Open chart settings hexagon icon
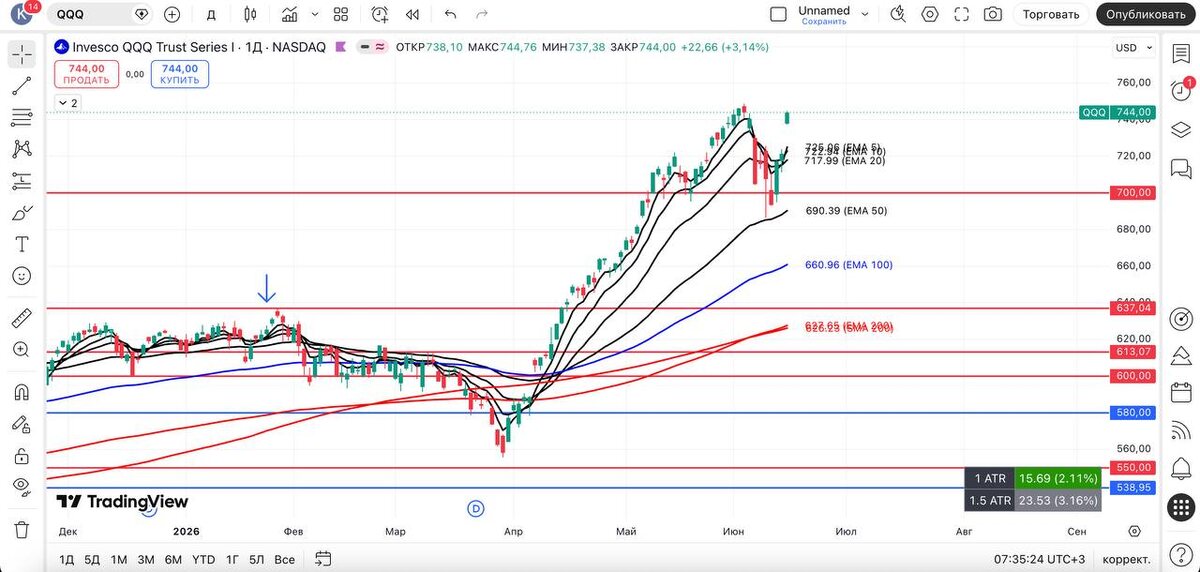Image resolution: width=1200 pixels, height=572 pixels. pyautogui.click(x=930, y=14)
